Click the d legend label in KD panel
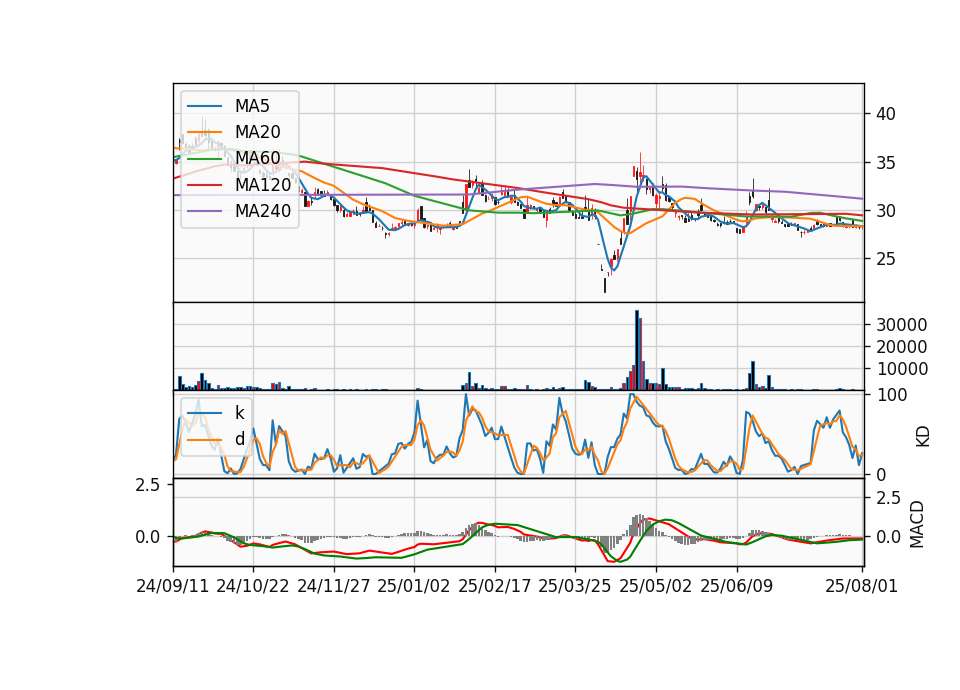The image size is (960, 690). [239, 439]
